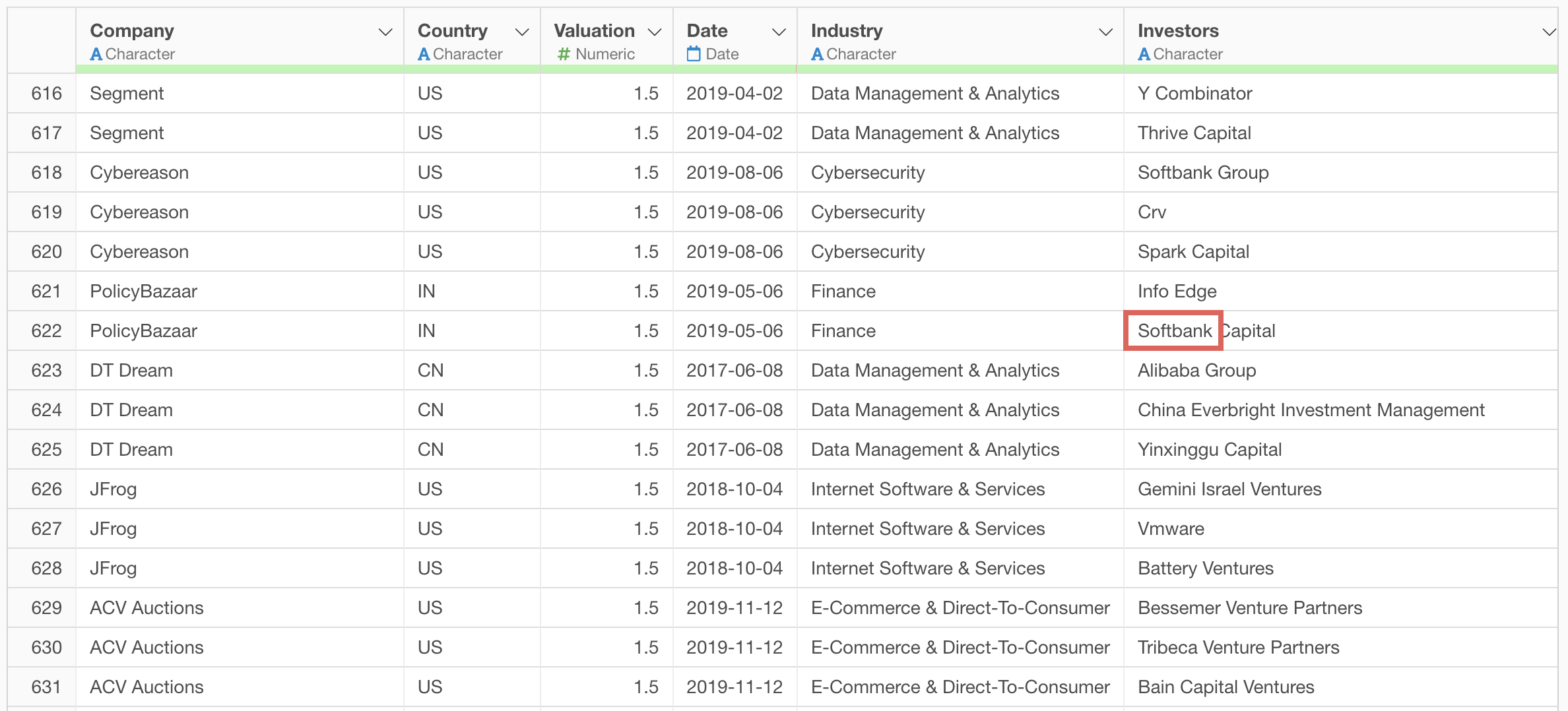
Task: Click Segment company cell in row 617
Action: (240, 133)
